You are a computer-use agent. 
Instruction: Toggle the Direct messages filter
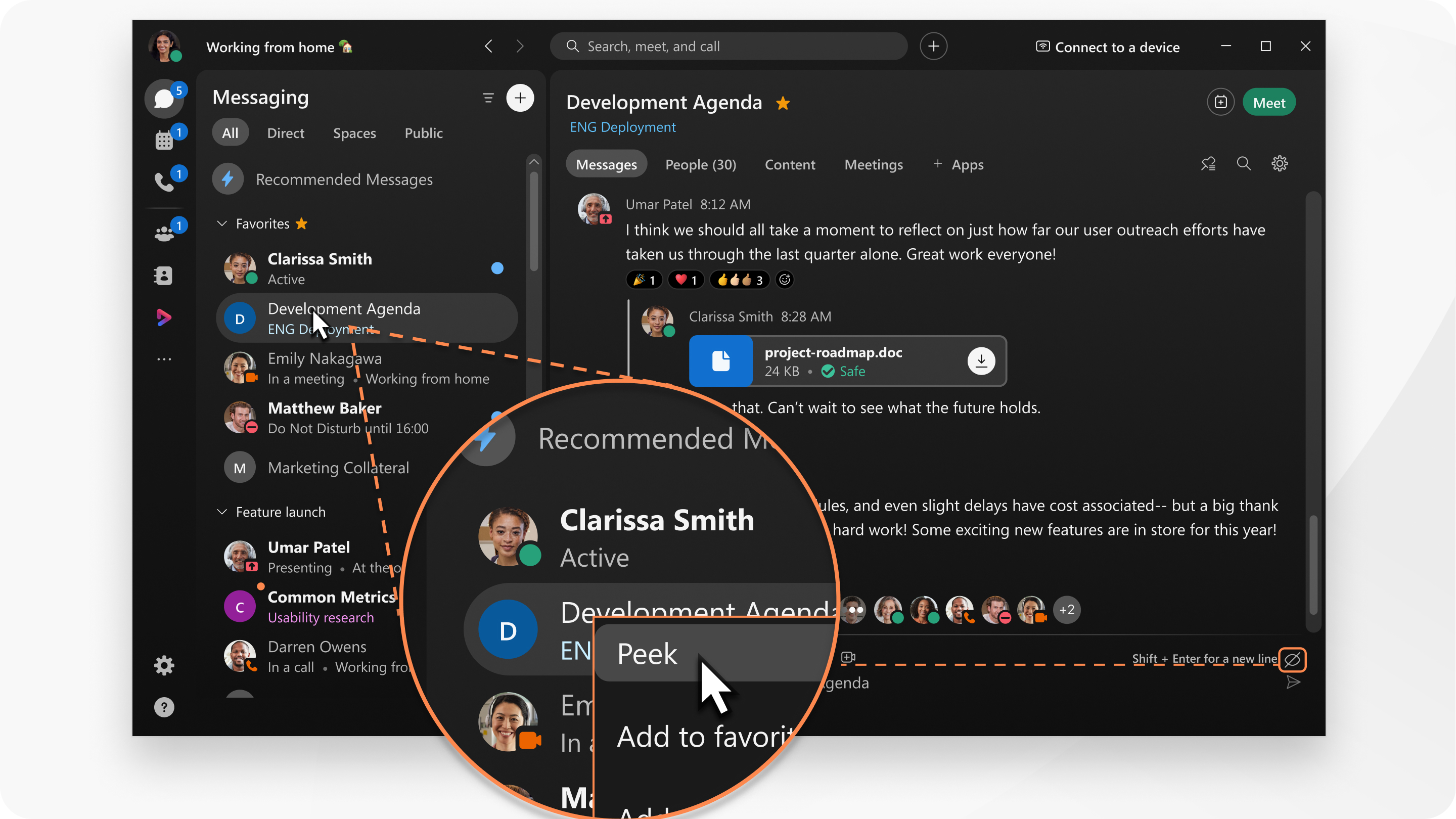coord(283,131)
